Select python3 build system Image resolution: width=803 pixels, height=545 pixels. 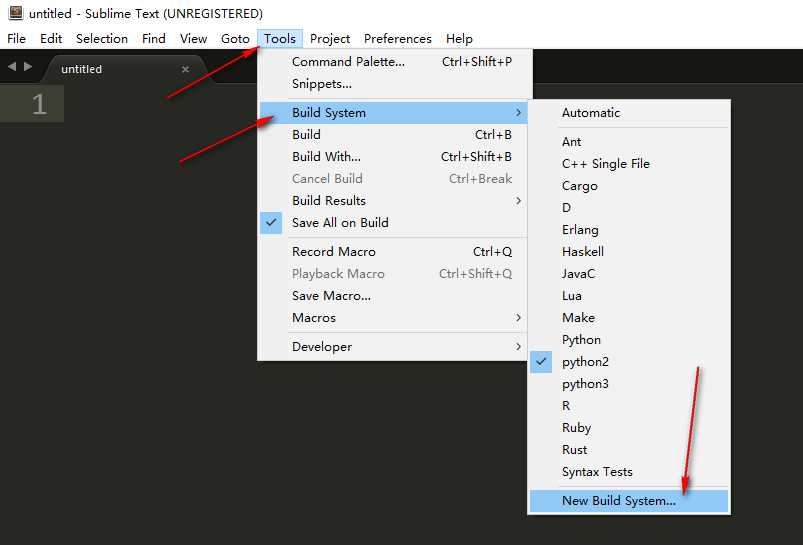point(585,384)
